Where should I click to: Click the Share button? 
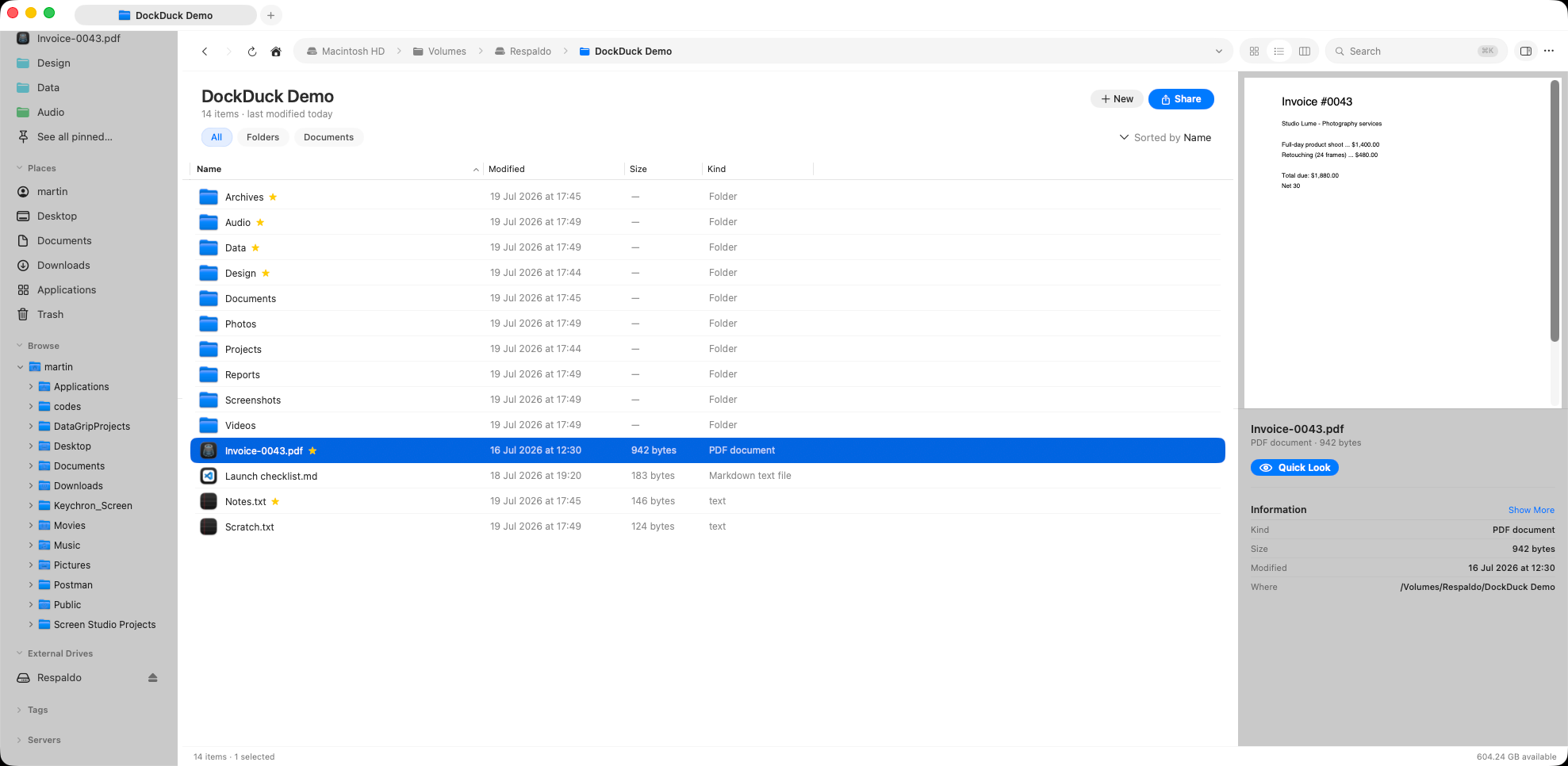(1181, 99)
